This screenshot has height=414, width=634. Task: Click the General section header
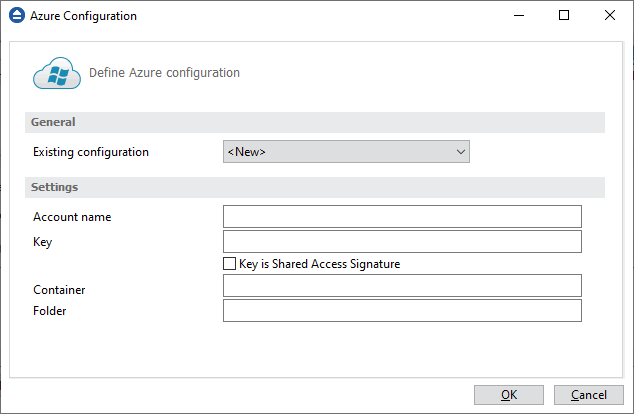[315, 122]
